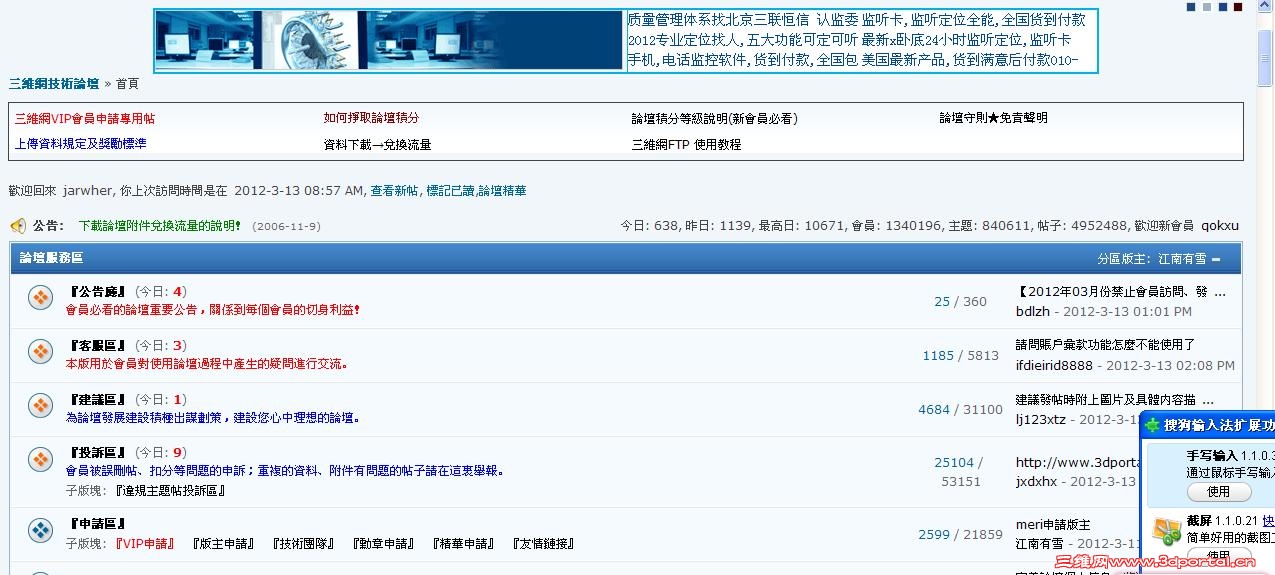This screenshot has height=575, width=1275.
Task: Open 如何掙取論壇積分 link
Action: (371, 118)
